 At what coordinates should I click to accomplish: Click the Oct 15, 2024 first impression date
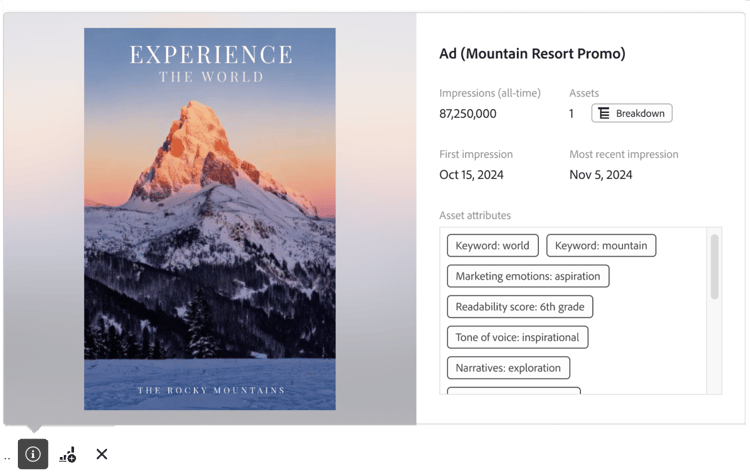tap(471, 175)
